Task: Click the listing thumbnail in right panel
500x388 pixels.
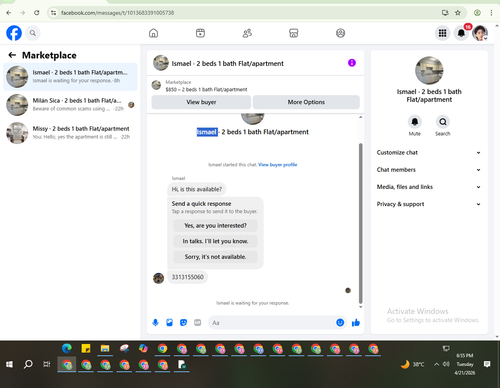Action: pyautogui.click(x=429, y=70)
